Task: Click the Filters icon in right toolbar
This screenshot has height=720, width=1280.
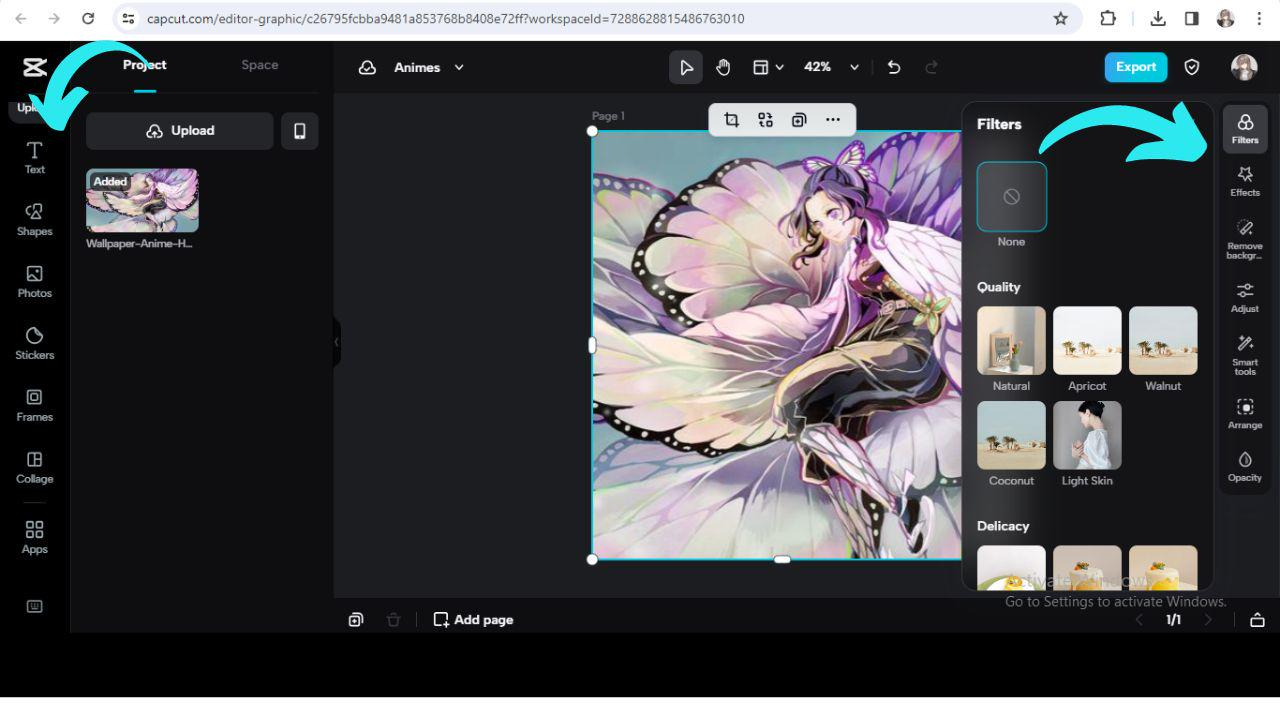Action: click(x=1245, y=129)
